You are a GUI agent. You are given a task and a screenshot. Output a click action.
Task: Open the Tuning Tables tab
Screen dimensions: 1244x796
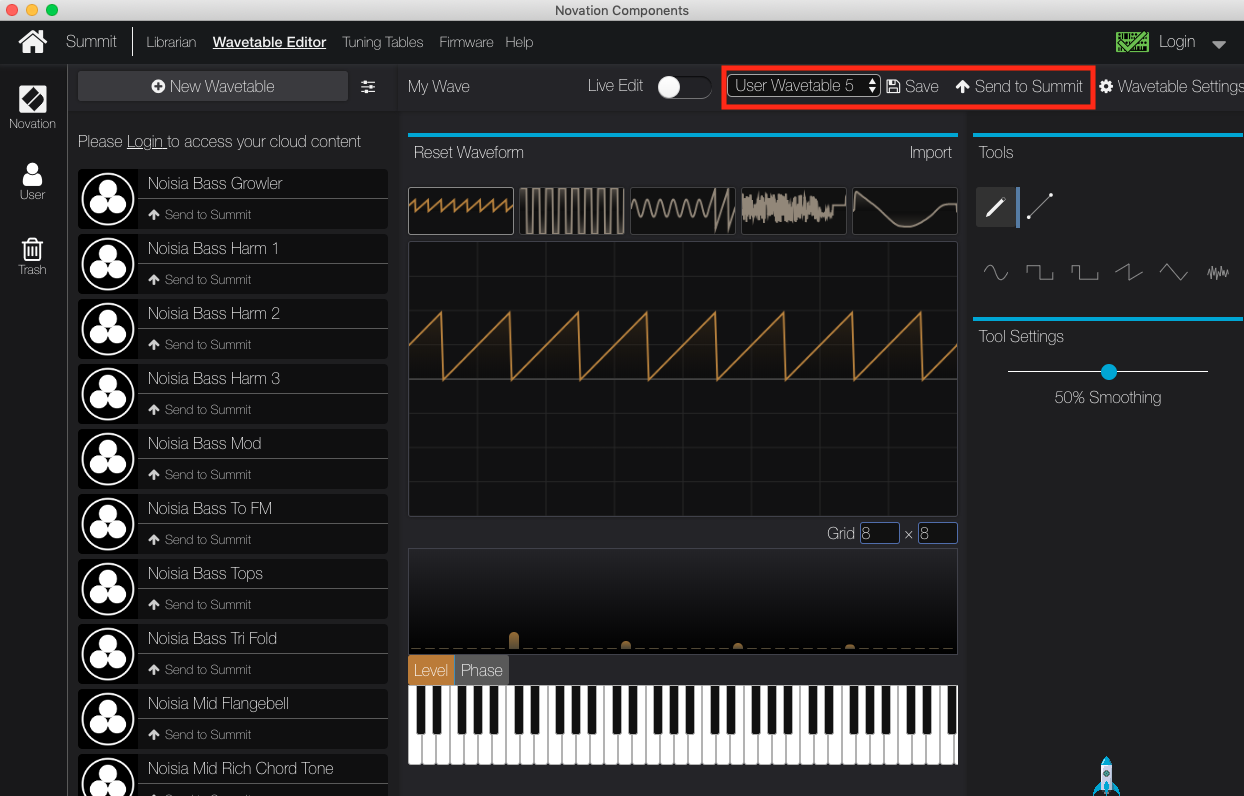click(x=383, y=42)
